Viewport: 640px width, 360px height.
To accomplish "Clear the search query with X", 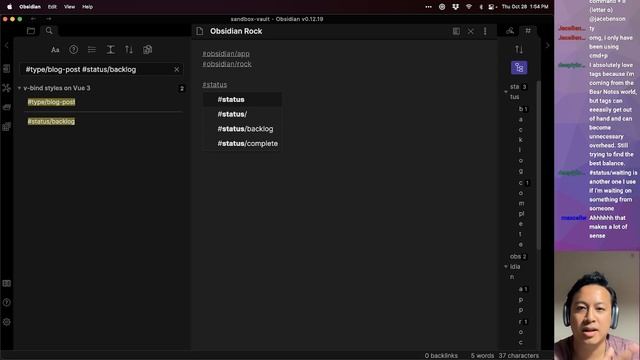I will 177,69.
